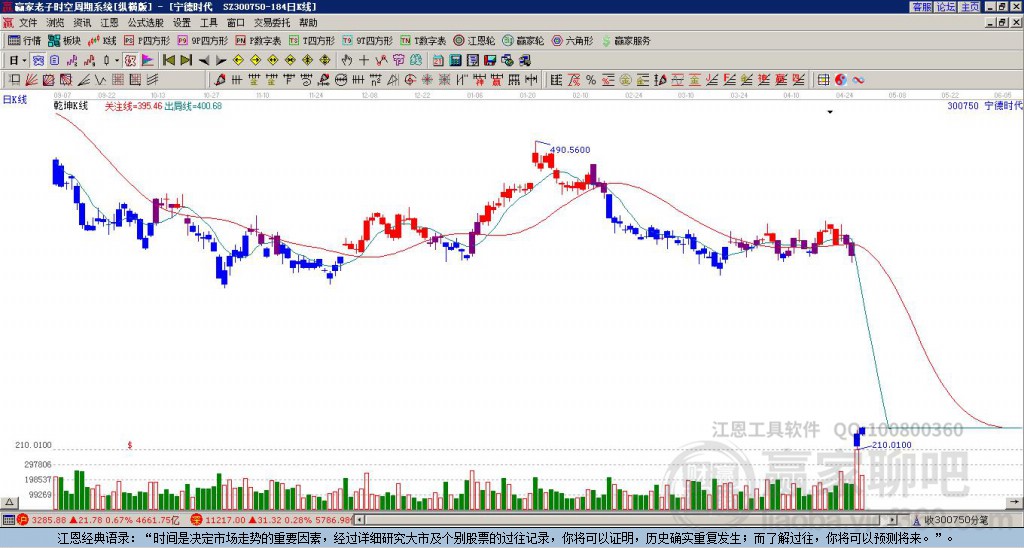Open the 浏览 menu
Screen dimensions: 1024x548
56,23
